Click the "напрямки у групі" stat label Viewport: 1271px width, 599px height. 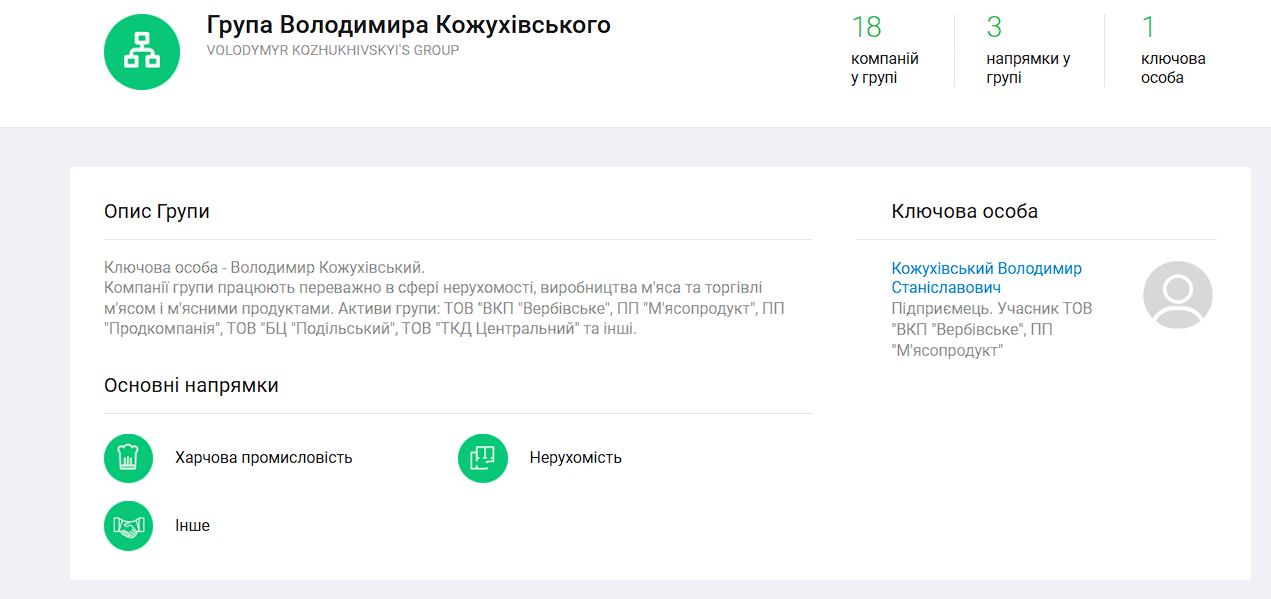(x=1027, y=68)
